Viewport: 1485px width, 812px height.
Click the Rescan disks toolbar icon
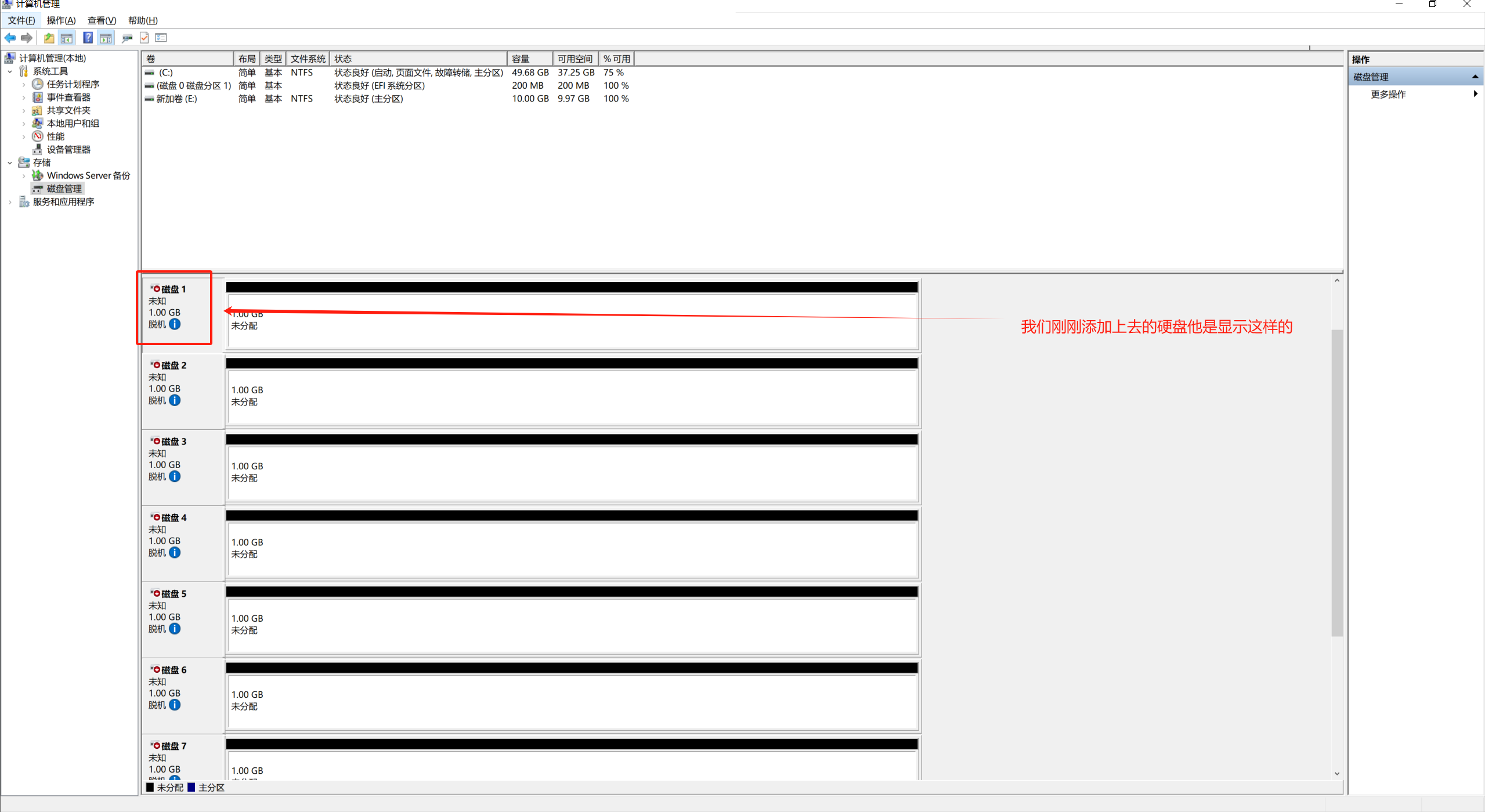pyautogui.click(x=127, y=38)
